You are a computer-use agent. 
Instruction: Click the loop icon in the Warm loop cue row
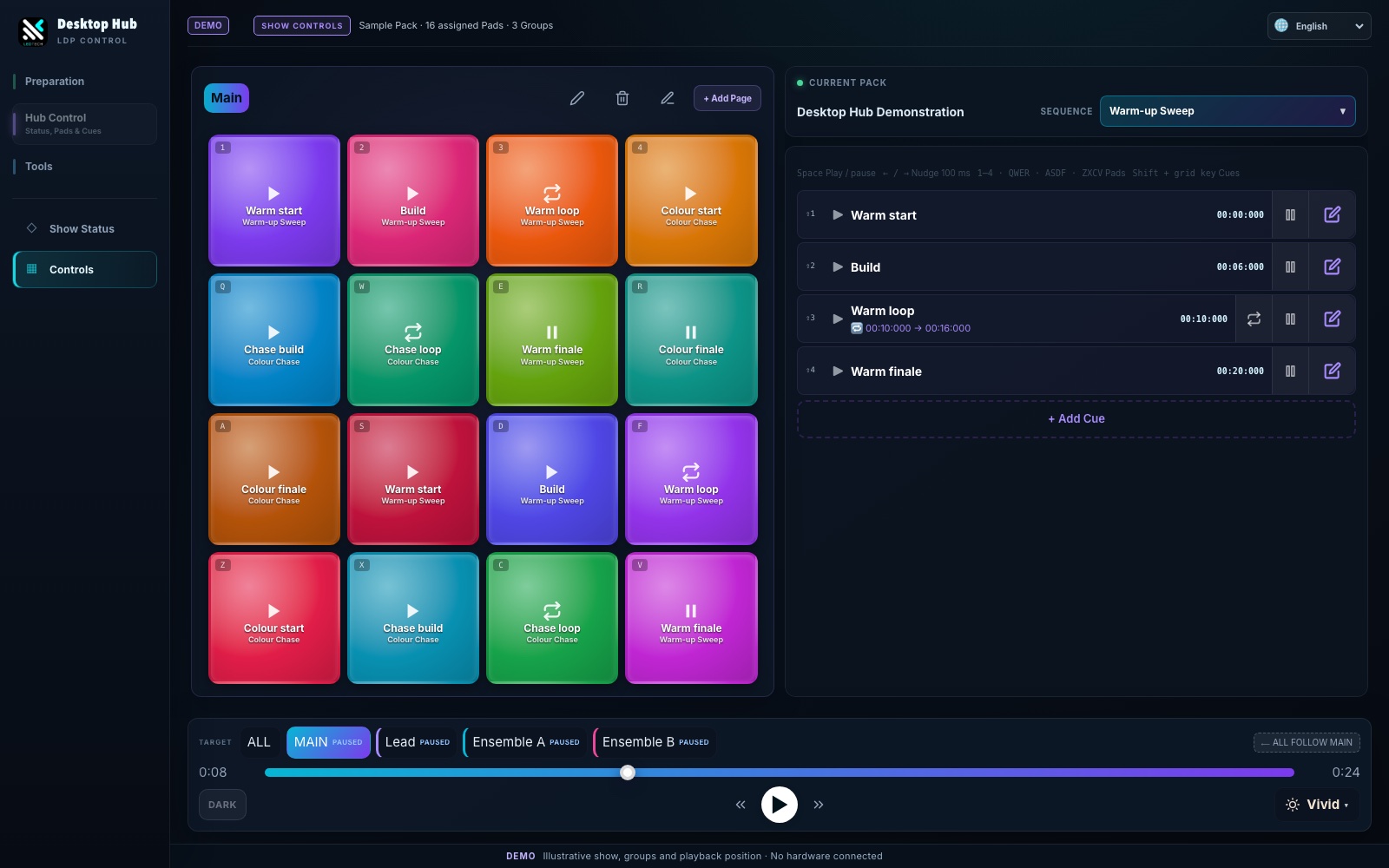pyautogui.click(x=1254, y=319)
